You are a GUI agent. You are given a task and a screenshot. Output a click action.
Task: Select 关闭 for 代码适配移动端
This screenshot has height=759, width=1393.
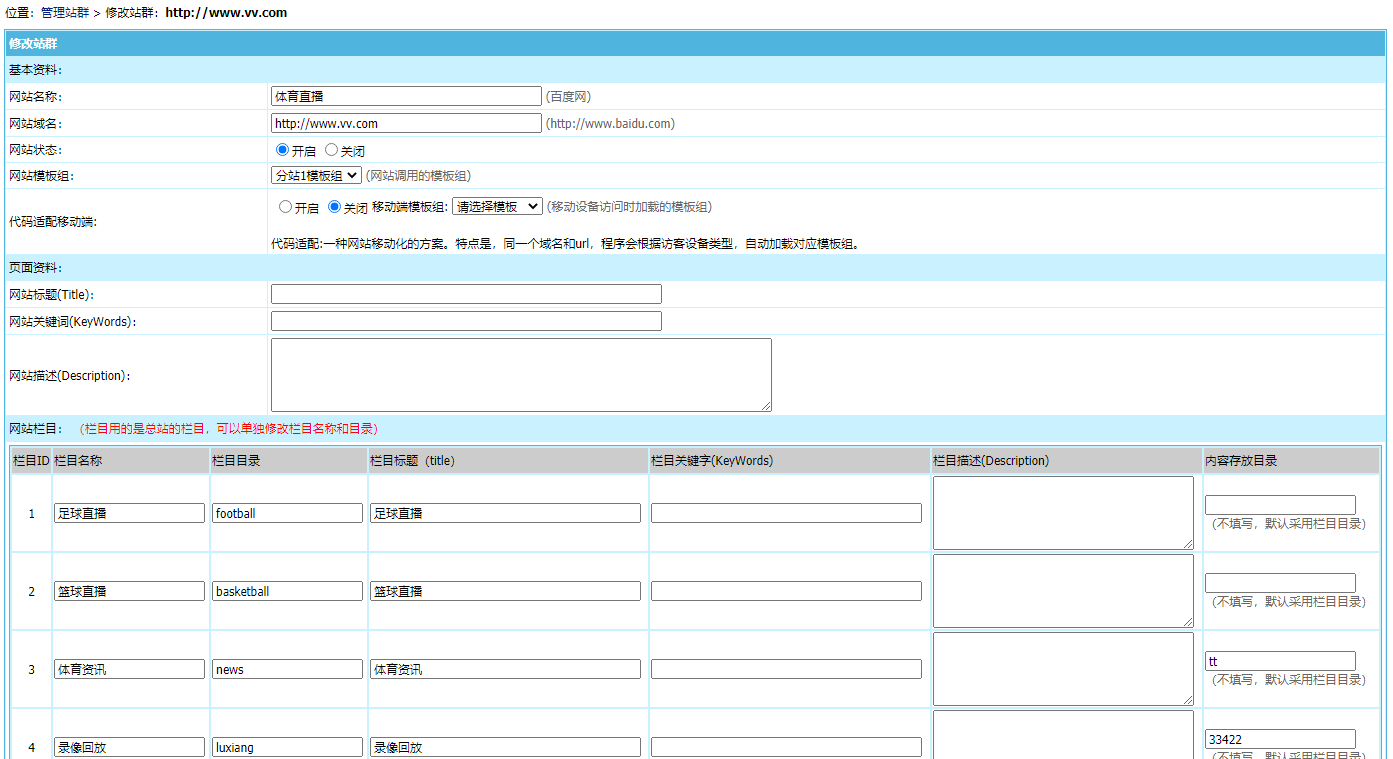tap(334, 206)
